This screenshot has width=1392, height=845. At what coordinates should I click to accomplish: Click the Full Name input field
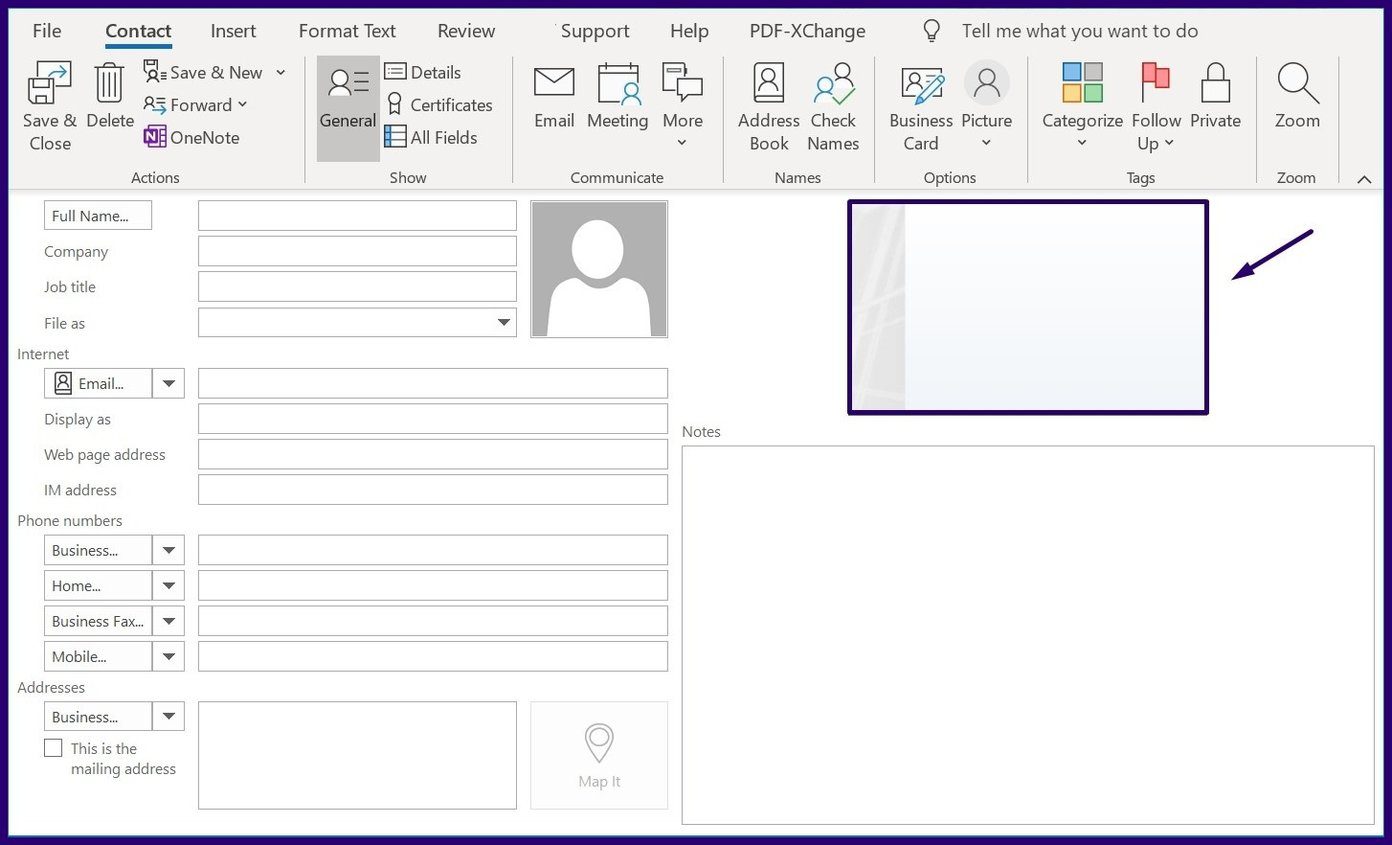point(357,216)
